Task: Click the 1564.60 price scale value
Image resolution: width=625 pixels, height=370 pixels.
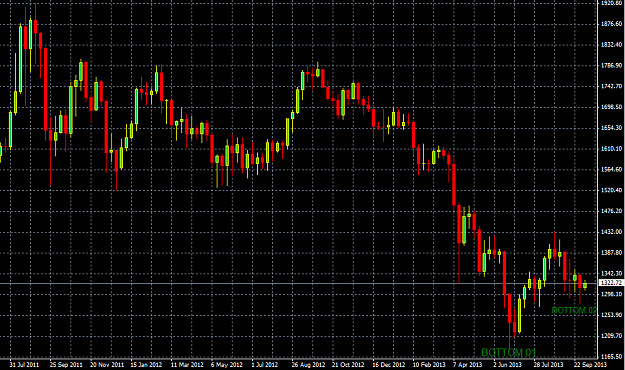Action: (x=611, y=169)
